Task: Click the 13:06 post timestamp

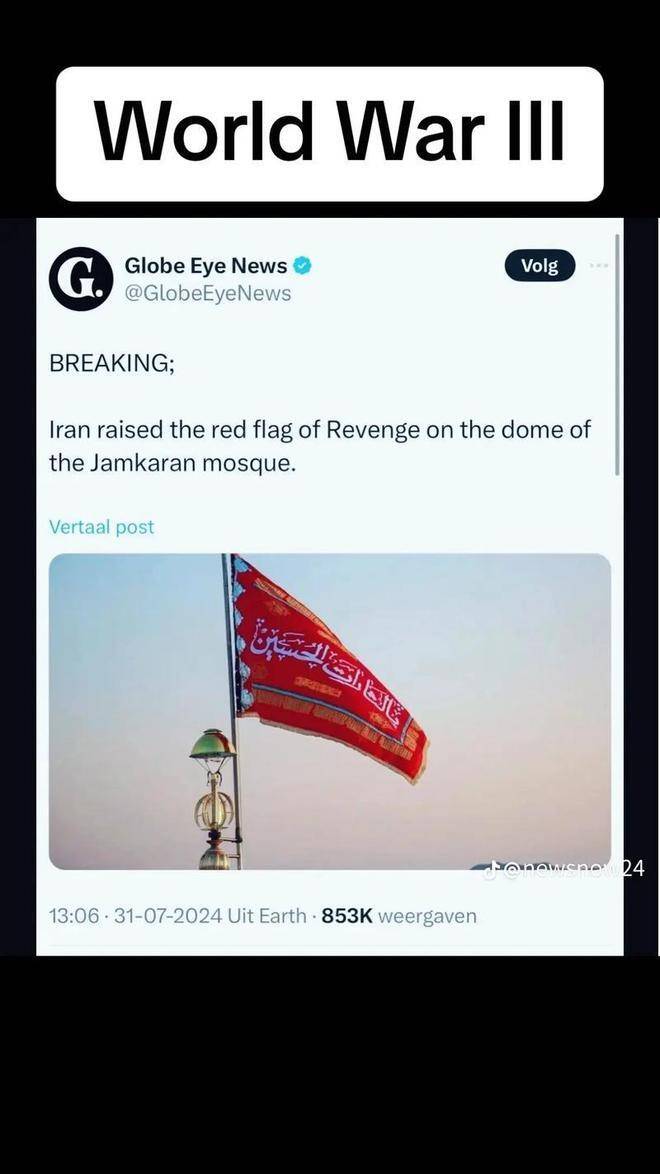Action: (x=73, y=916)
